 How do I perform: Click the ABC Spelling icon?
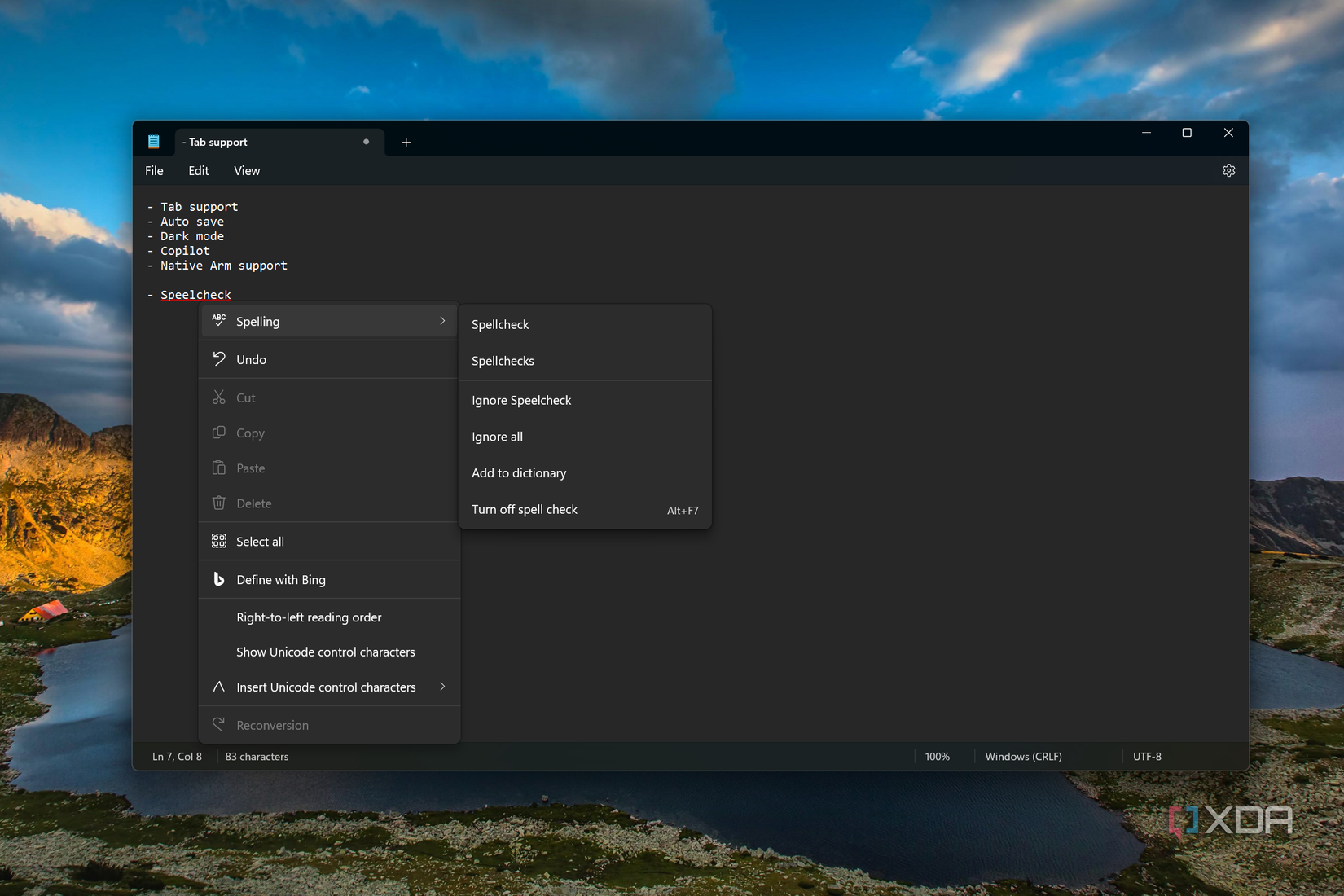coord(217,320)
